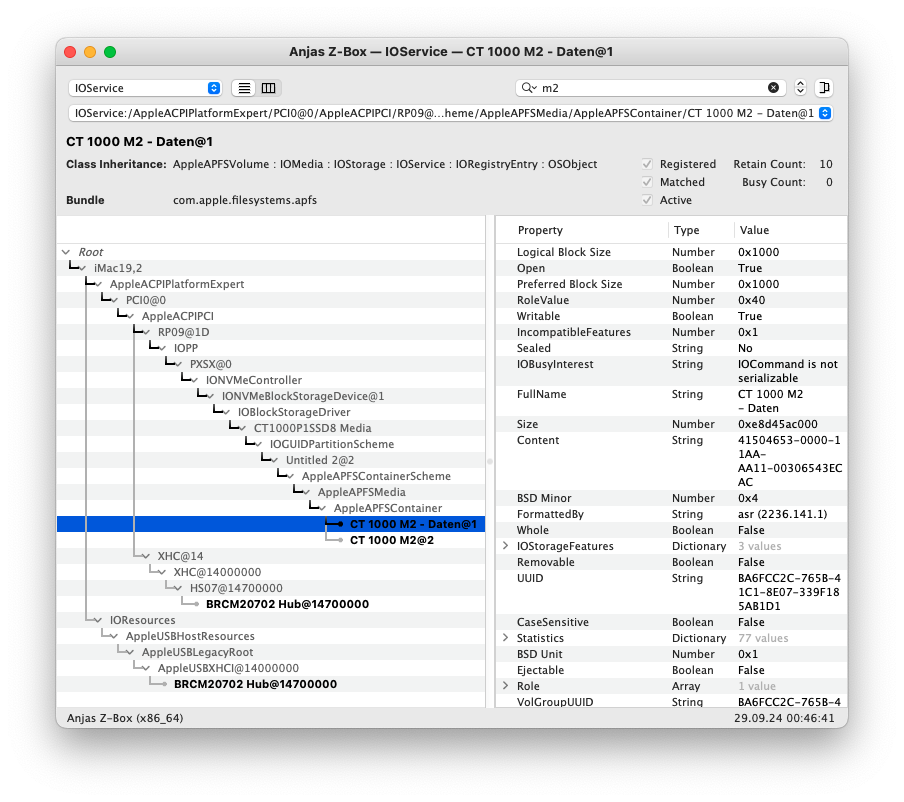Collapse the IONVMeController node
This screenshot has height=802, width=904.
tap(194, 380)
